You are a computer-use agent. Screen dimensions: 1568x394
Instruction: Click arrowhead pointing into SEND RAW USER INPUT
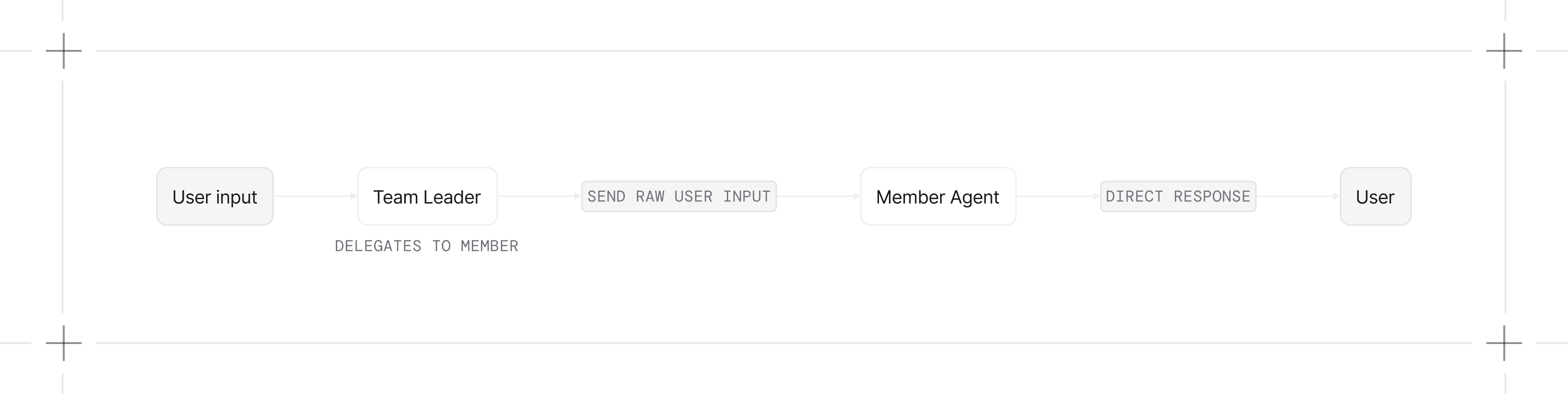point(578,196)
